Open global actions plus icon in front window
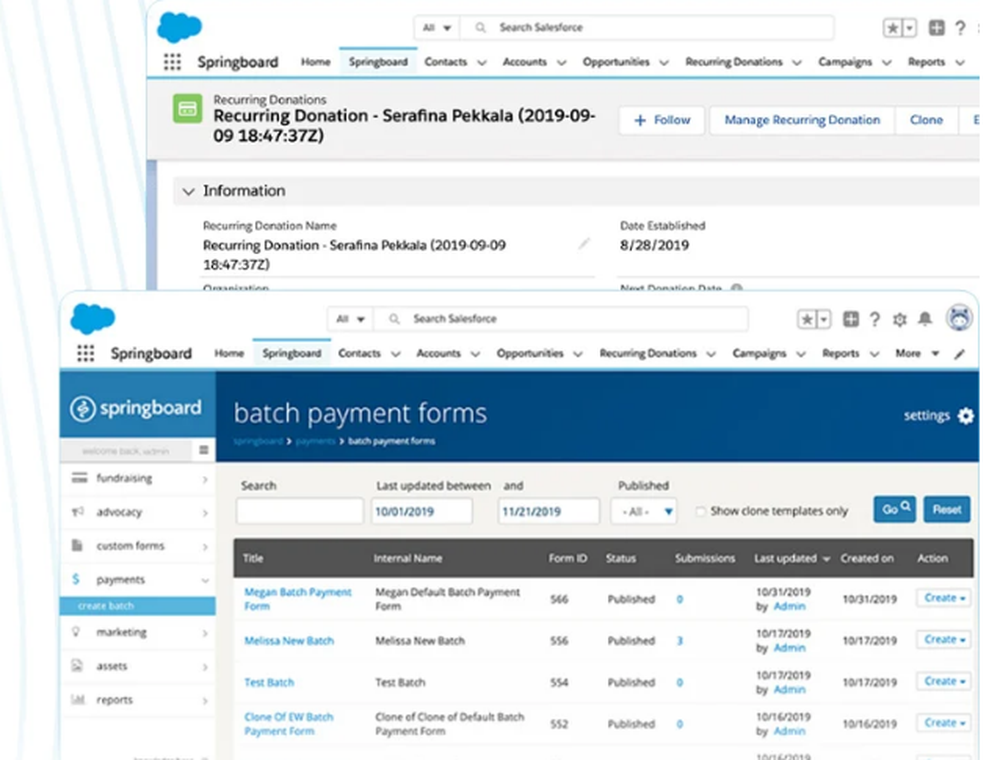1000x760 pixels. tap(850, 319)
